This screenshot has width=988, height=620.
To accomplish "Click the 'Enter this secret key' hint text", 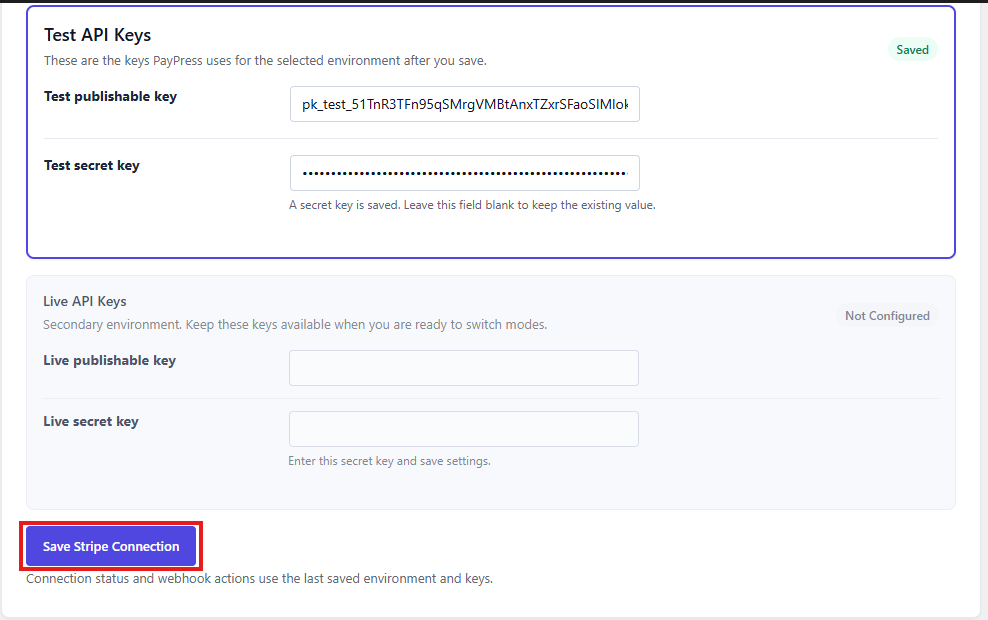I will click(x=389, y=461).
